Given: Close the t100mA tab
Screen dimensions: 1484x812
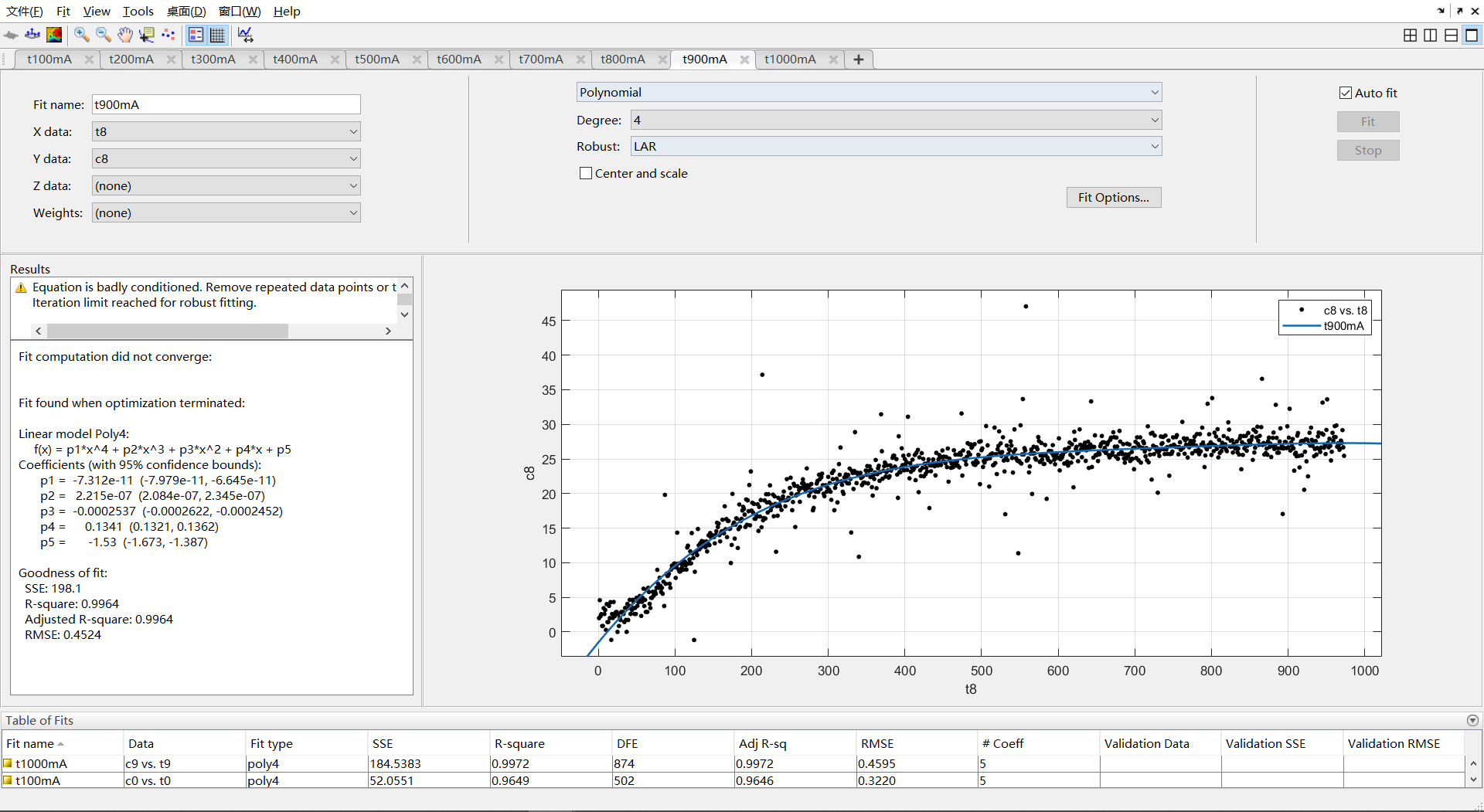Looking at the screenshot, I should (x=89, y=59).
